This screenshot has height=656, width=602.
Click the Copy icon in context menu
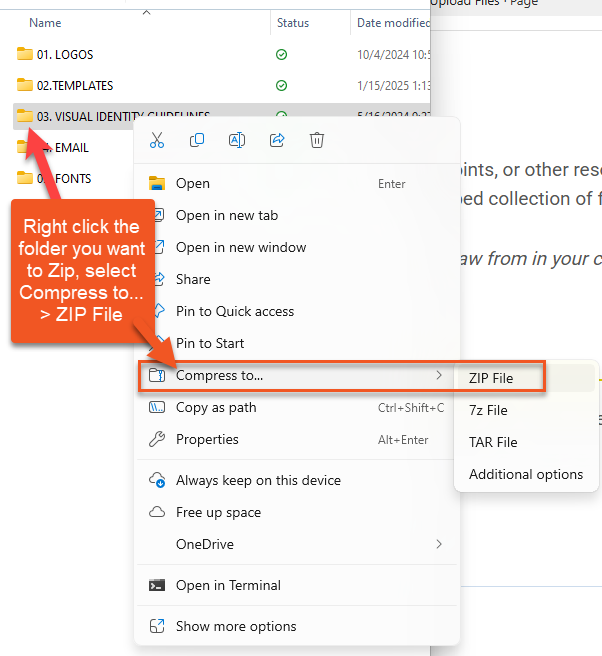click(197, 141)
